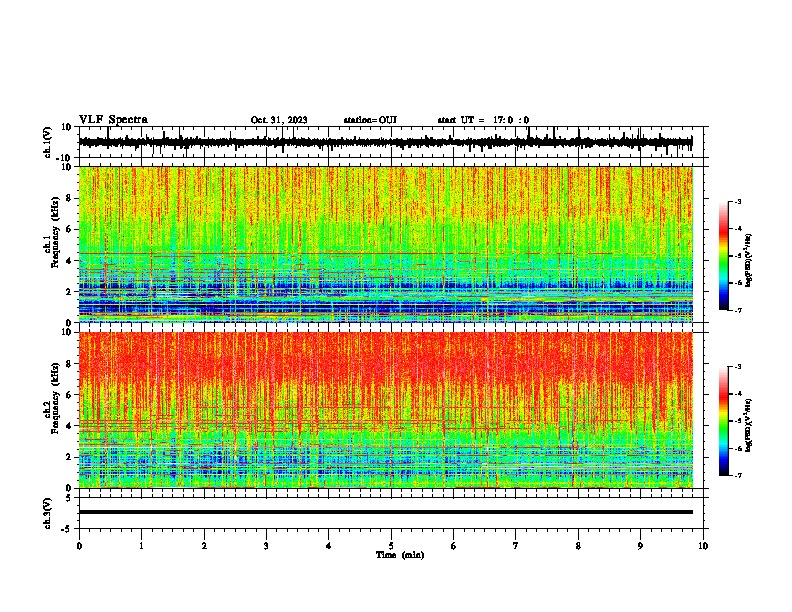
Task: Click the "VLF Spectra" title text
Action: [113, 120]
